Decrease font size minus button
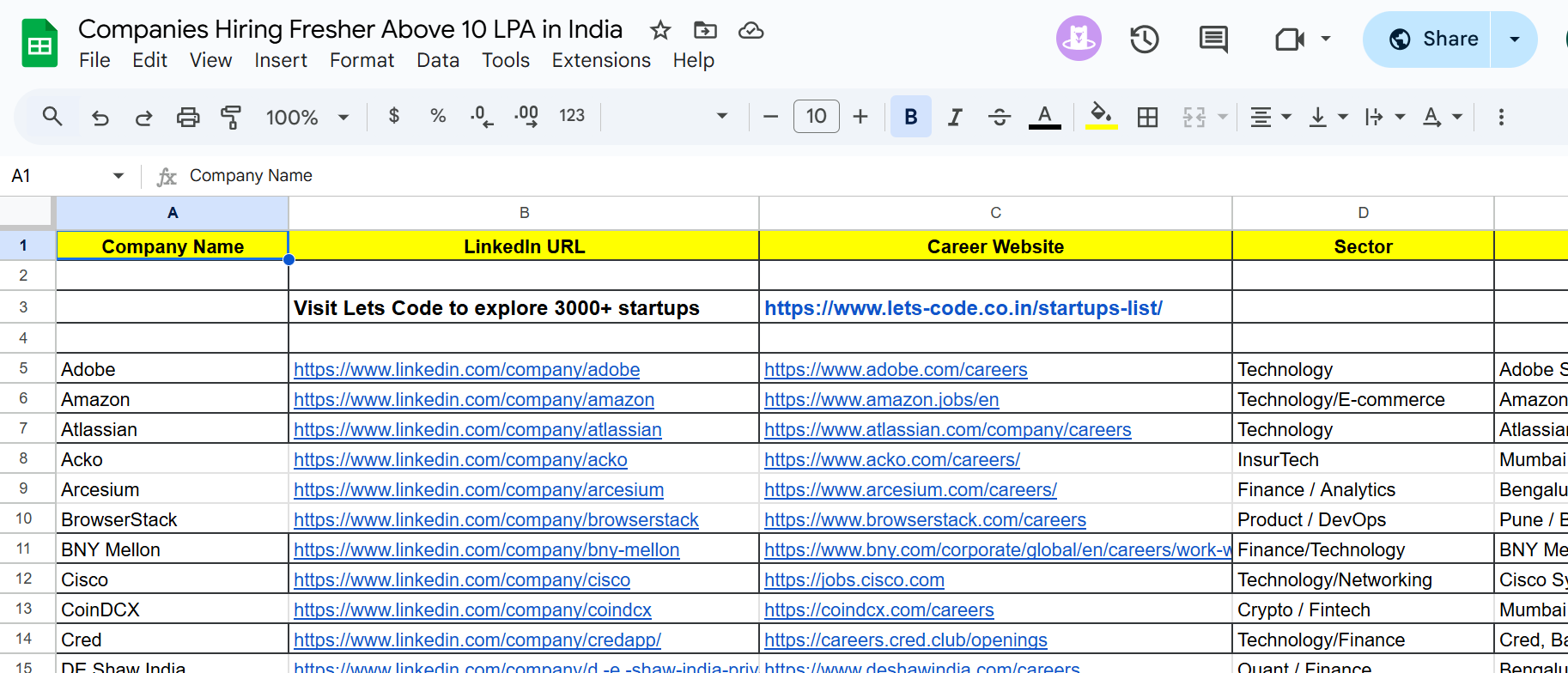Screen dimensions: 1568x673 (770, 116)
